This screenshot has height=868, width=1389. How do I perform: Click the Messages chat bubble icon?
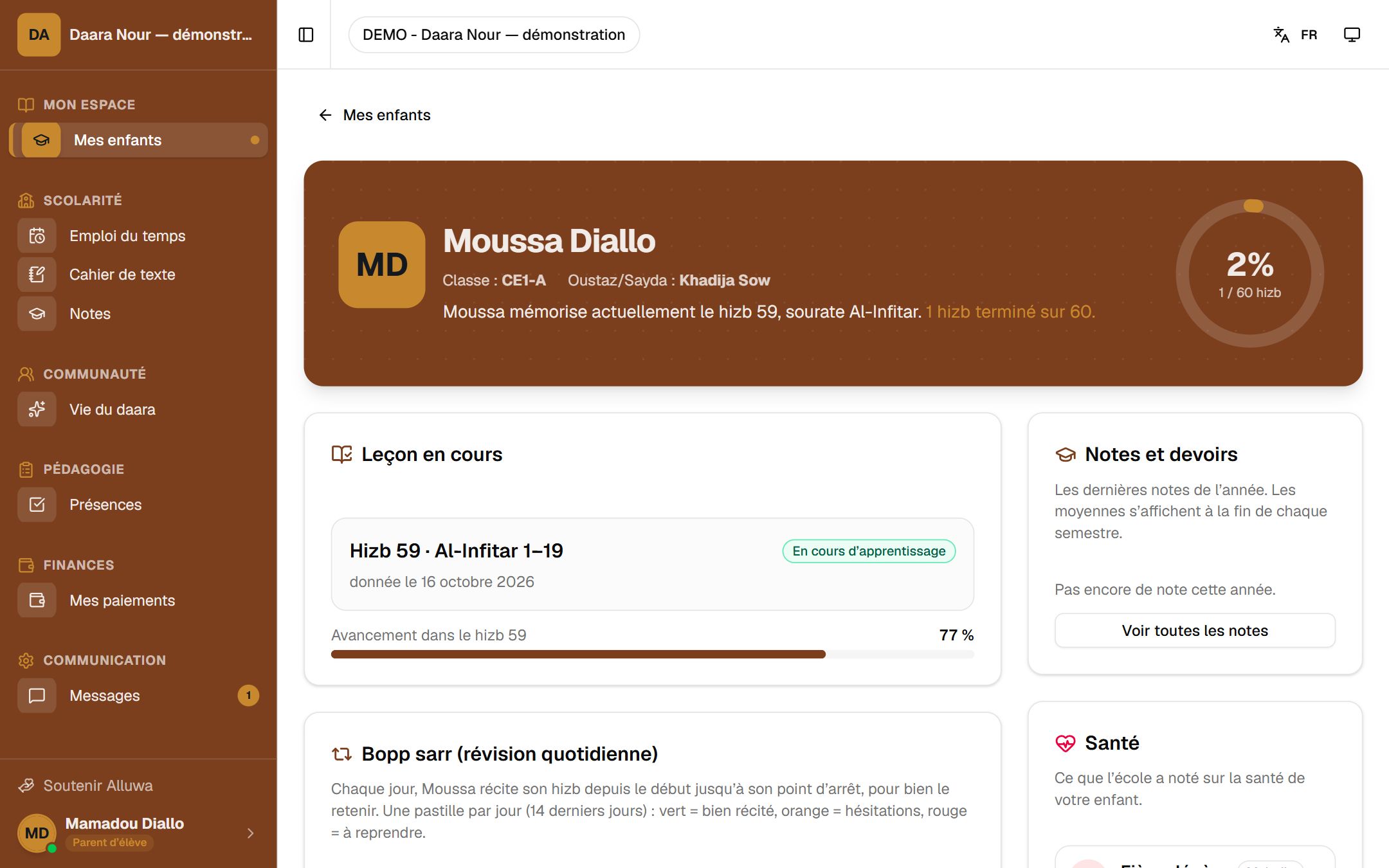click(x=37, y=696)
